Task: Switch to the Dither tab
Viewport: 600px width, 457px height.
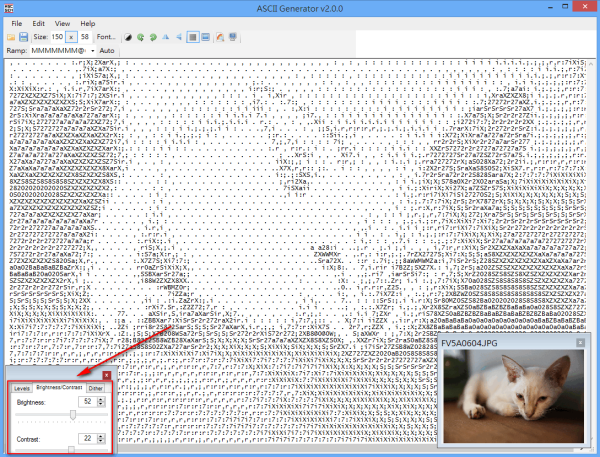Action: tap(96, 388)
